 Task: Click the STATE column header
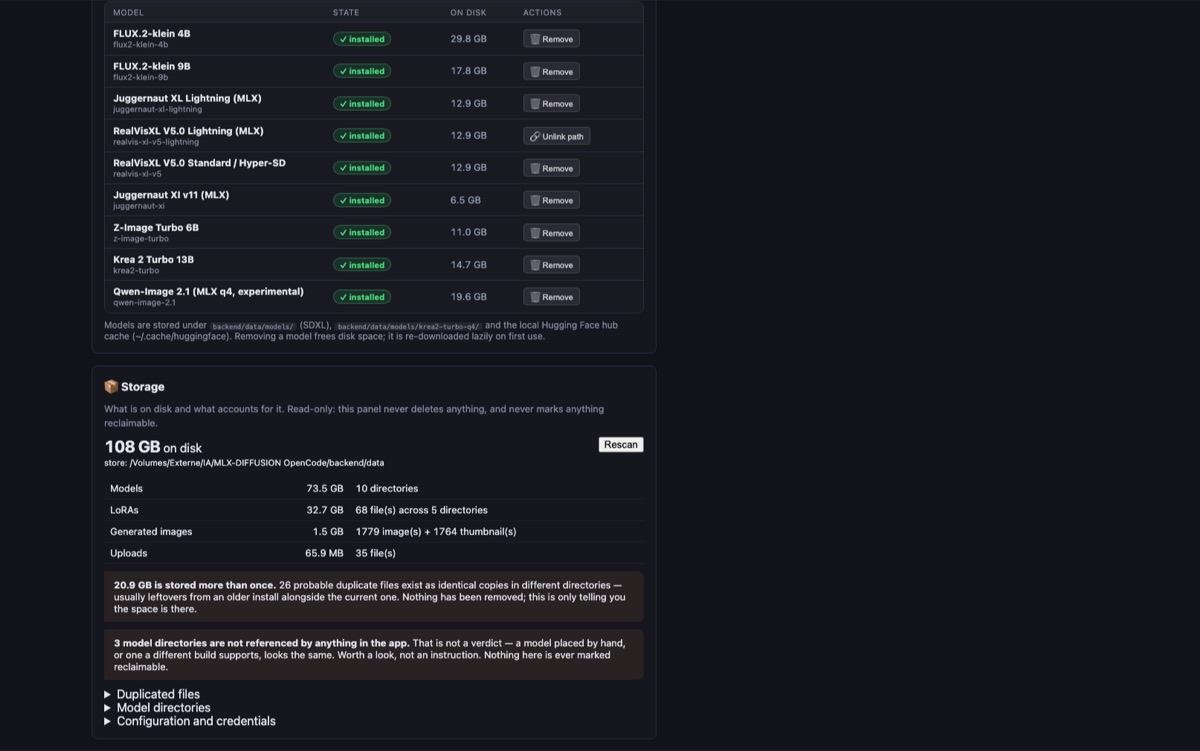[x=346, y=13]
